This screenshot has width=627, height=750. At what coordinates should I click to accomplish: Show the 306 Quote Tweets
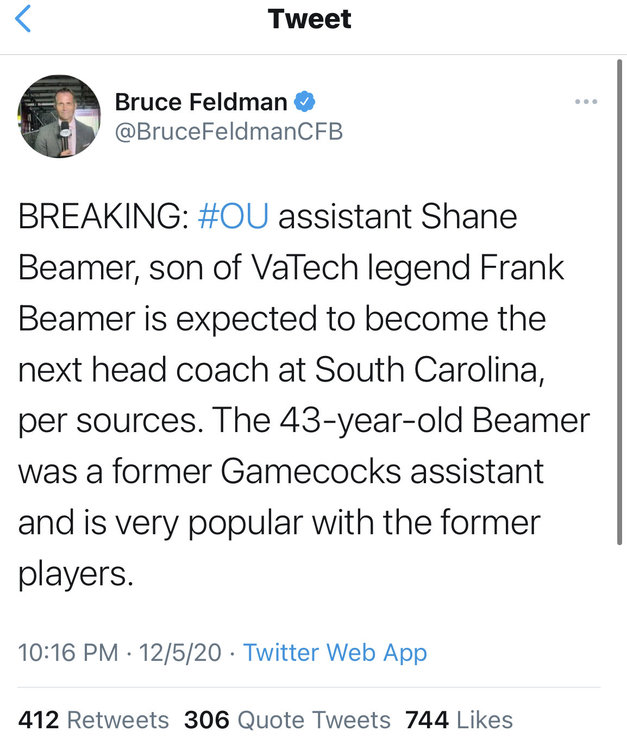(287, 719)
